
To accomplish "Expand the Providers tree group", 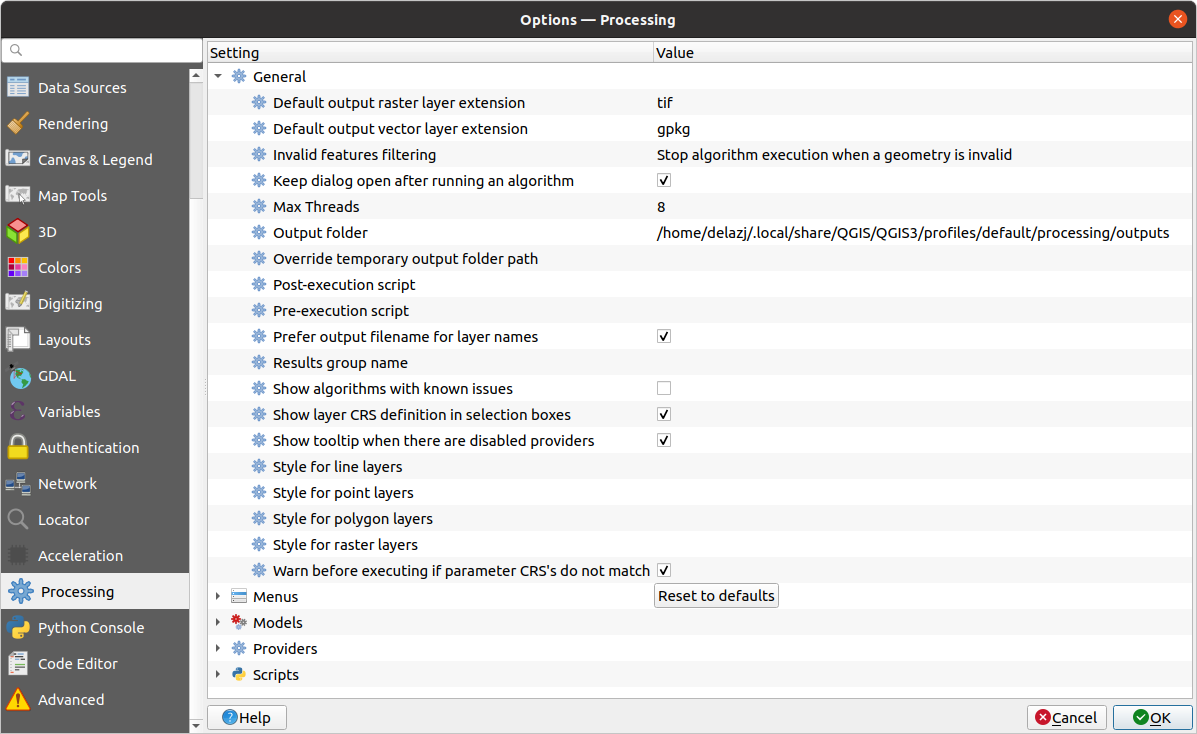I will [218, 649].
